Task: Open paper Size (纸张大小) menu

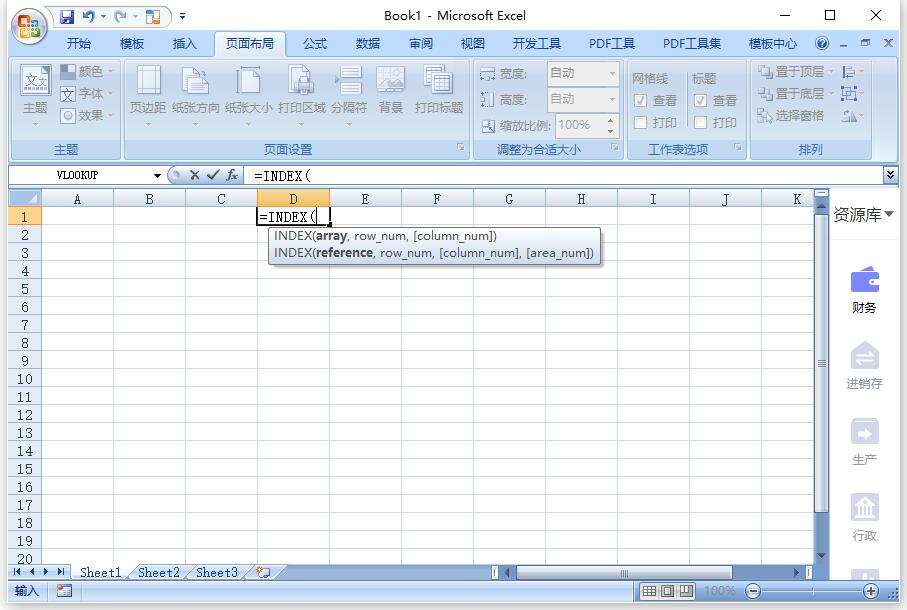Action: point(248,96)
